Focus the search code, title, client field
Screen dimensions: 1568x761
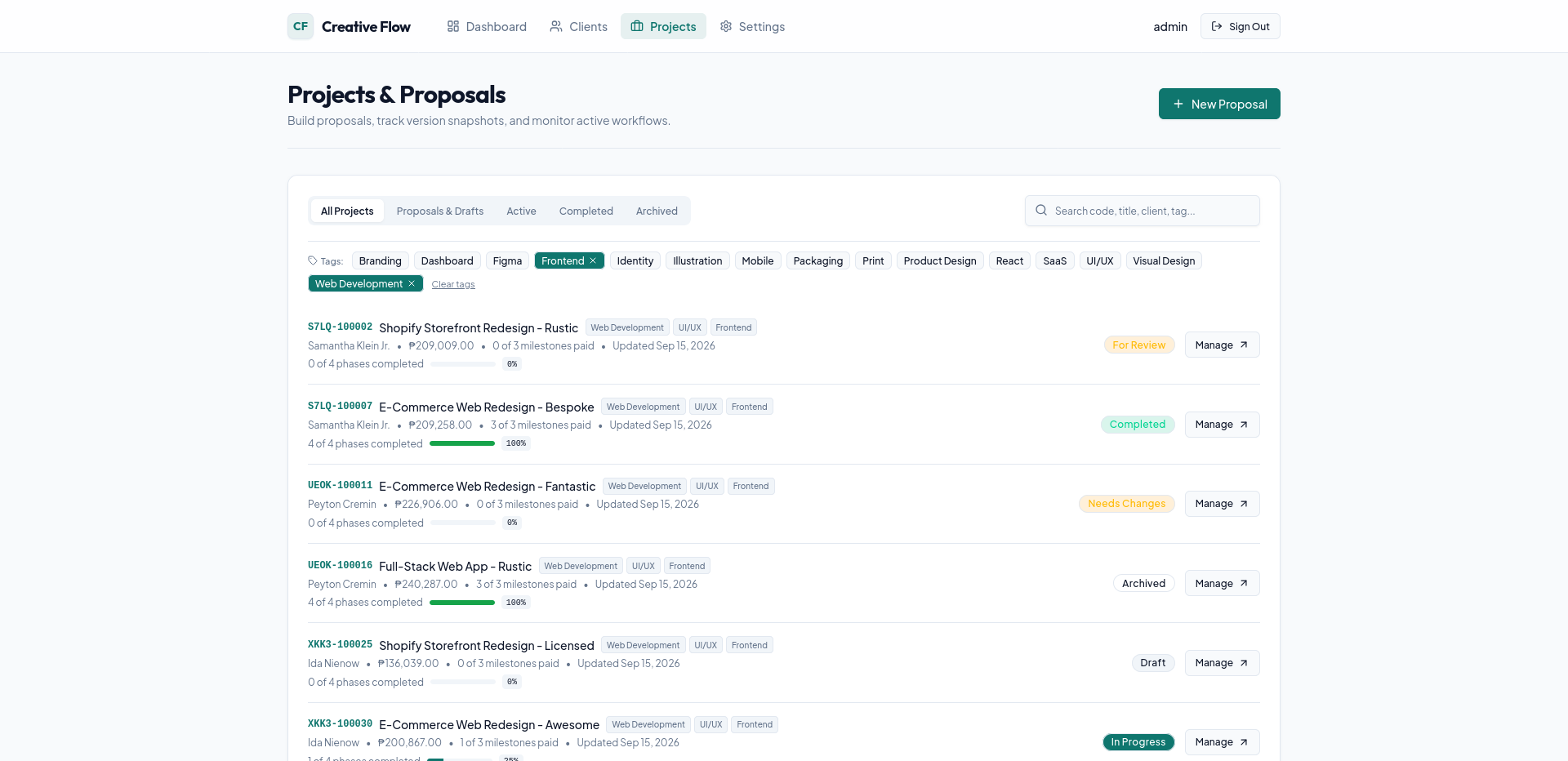(1143, 211)
